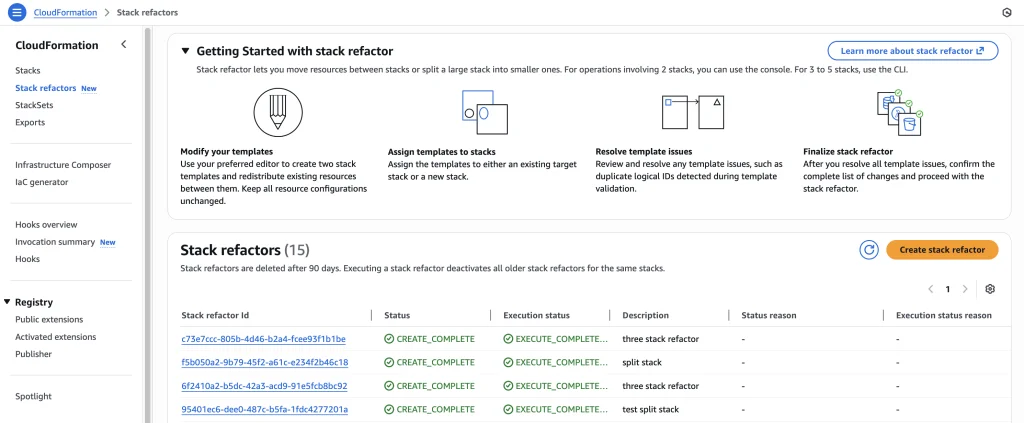Click the CloudFormation sidebar title
This screenshot has height=423, width=1024.
click(57, 45)
